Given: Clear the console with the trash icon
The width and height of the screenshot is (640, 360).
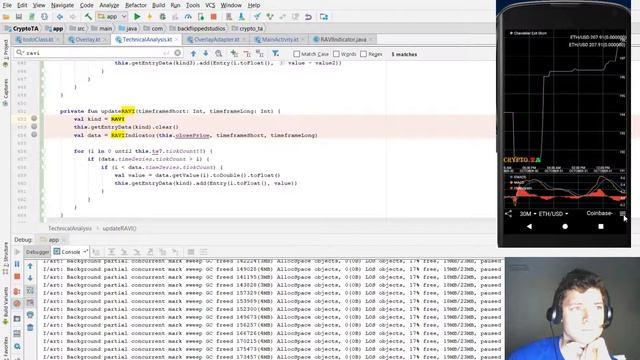Looking at the screenshot, I should click(30, 327).
